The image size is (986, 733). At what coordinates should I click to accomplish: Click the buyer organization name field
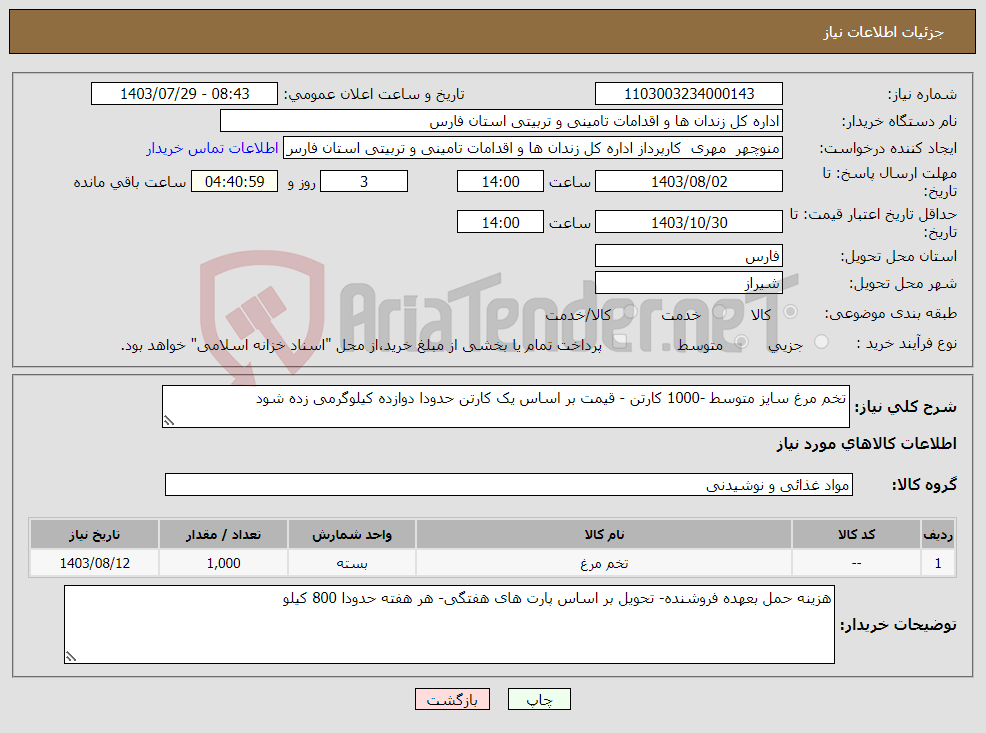tap(501, 121)
